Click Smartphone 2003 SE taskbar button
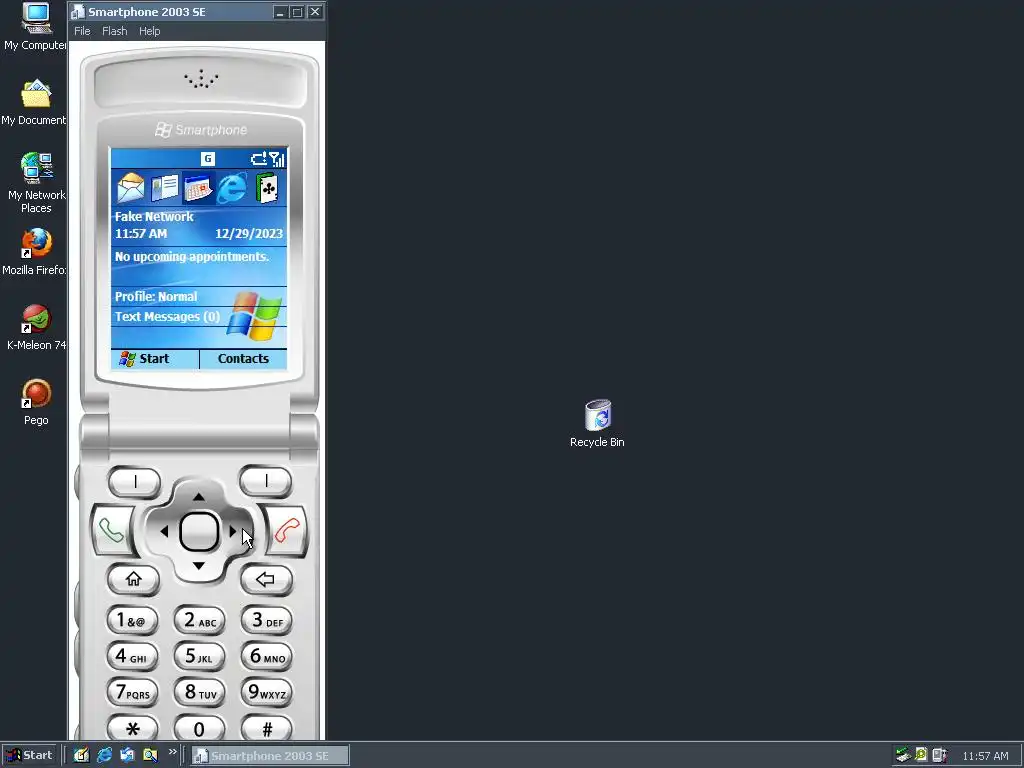 tap(270, 756)
